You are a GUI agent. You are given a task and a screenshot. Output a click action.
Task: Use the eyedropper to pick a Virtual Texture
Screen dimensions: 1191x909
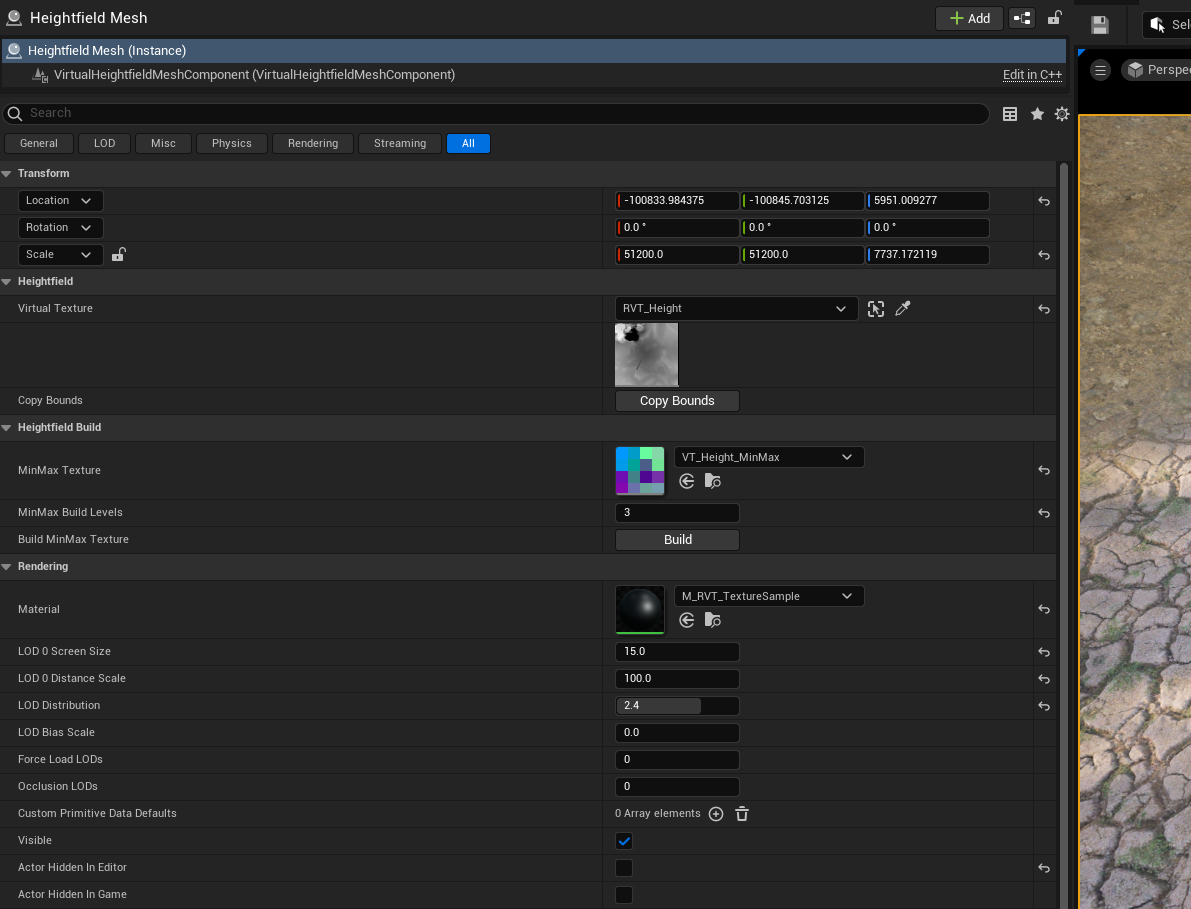(903, 308)
